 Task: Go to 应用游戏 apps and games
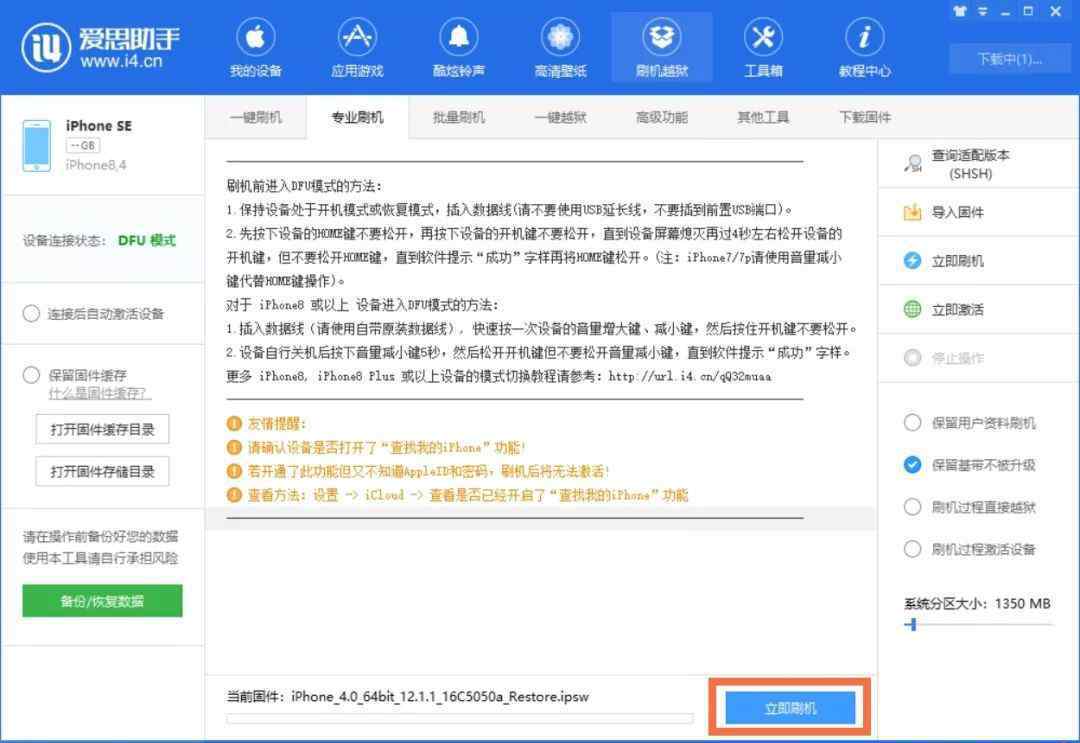357,48
